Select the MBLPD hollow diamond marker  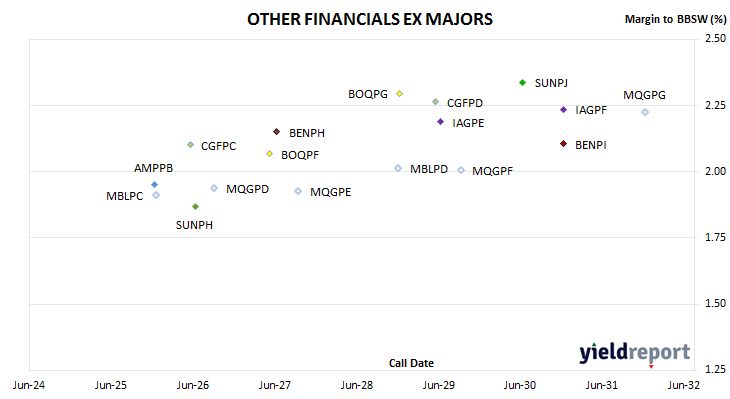click(398, 168)
